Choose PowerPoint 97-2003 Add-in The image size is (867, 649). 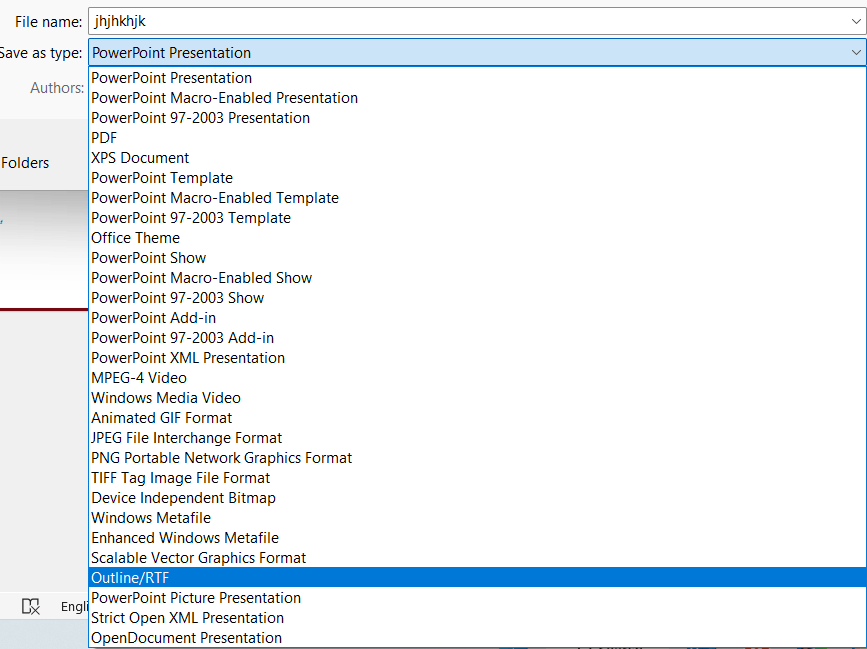point(477,338)
